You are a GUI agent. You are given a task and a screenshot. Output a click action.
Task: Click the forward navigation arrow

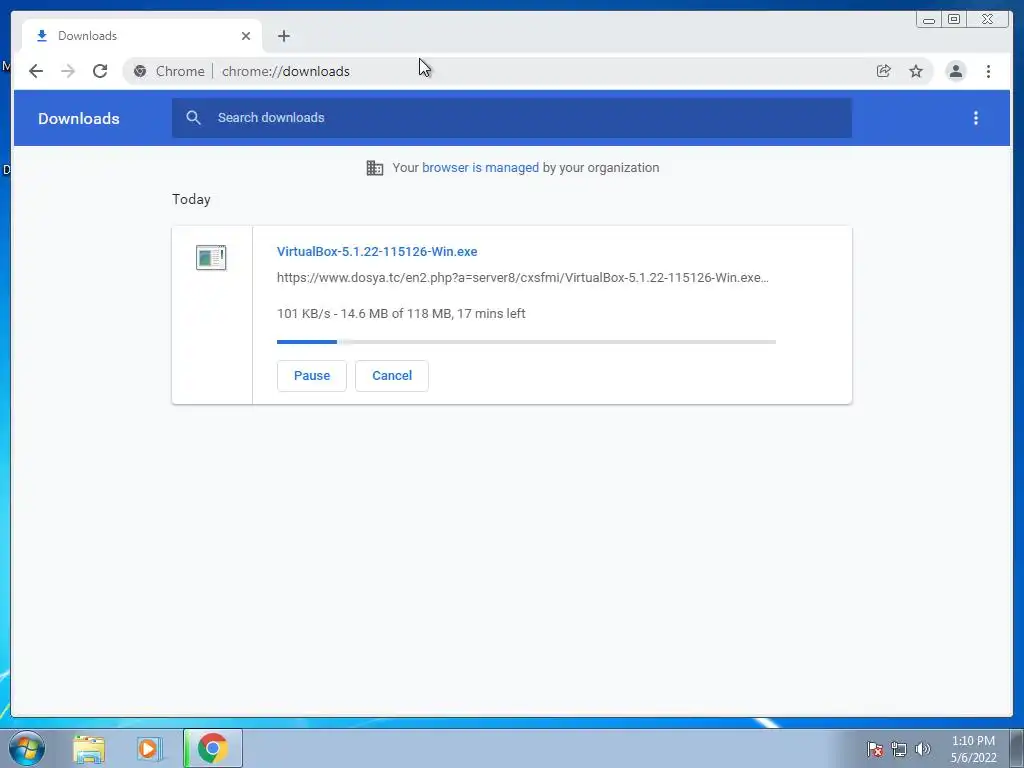pyautogui.click(x=68, y=71)
